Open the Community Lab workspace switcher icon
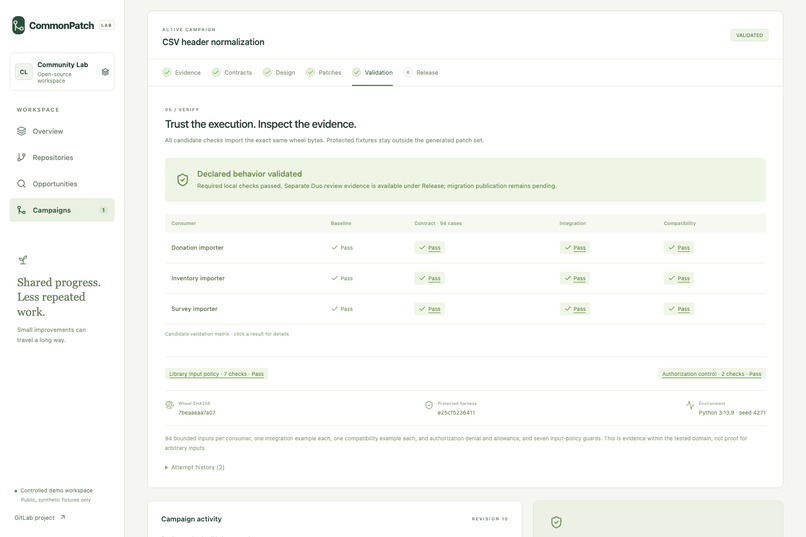Image resolution: width=806 pixels, height=537 pixels. click(105, 72)
